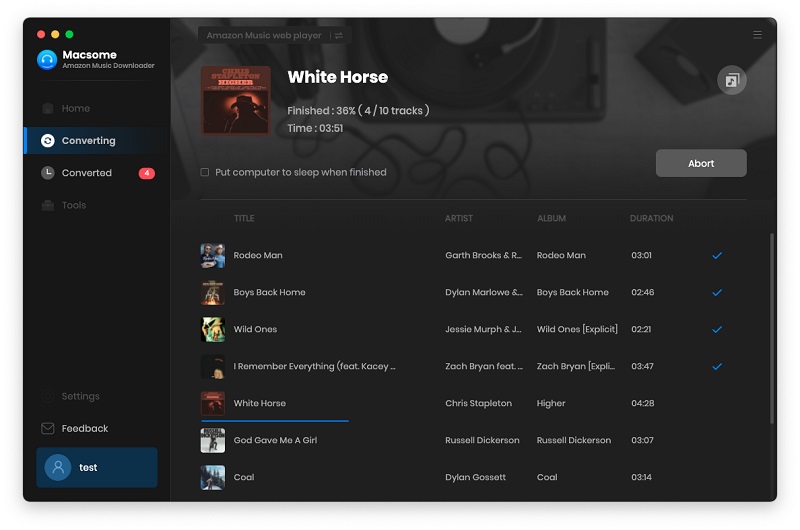Click the Finished 36% status text

point(358,110)
